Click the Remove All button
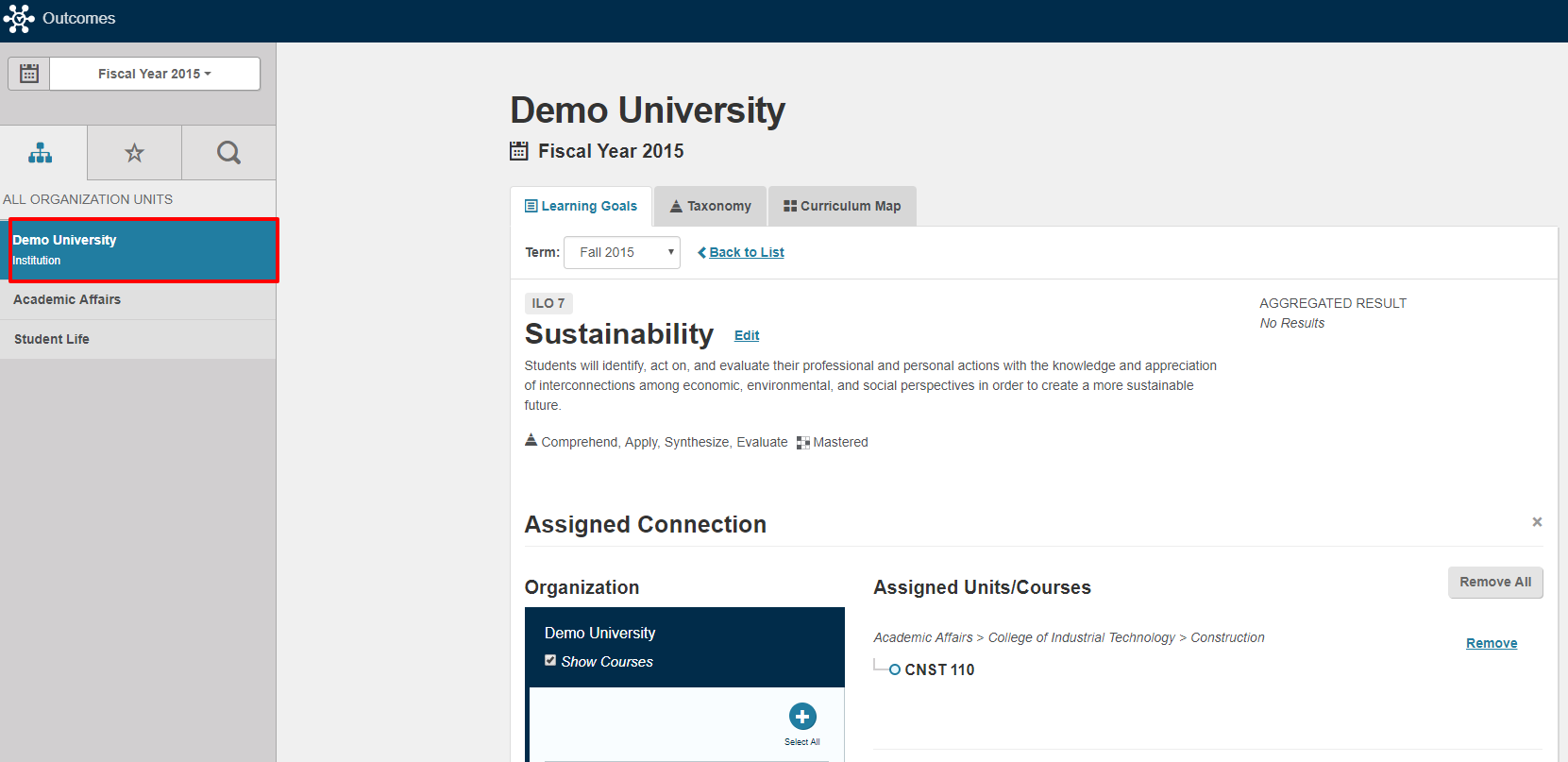The width and height of the screenshot is (1568, 762). coord(1495,583)
